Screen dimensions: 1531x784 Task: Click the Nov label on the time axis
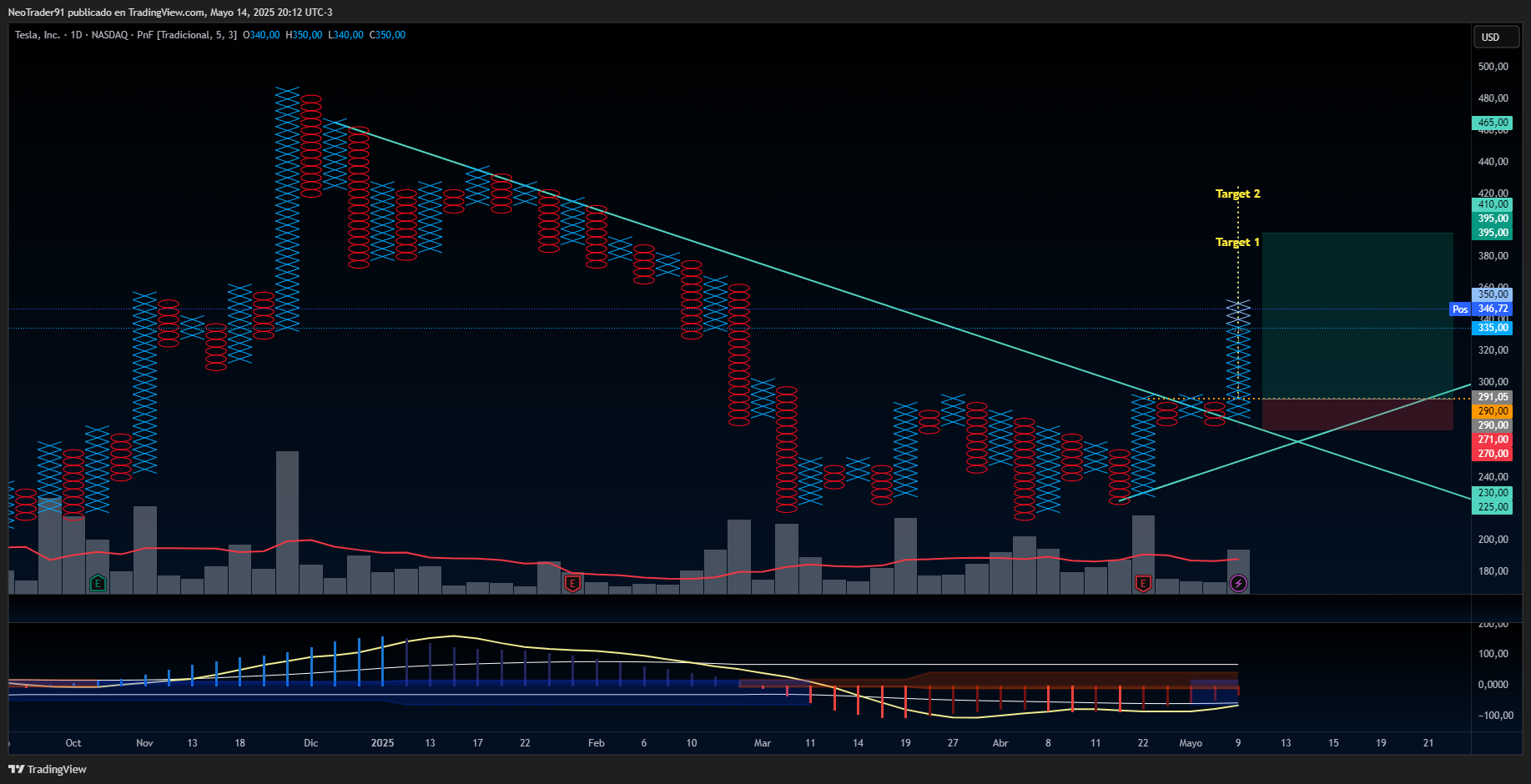click(144, 743)
